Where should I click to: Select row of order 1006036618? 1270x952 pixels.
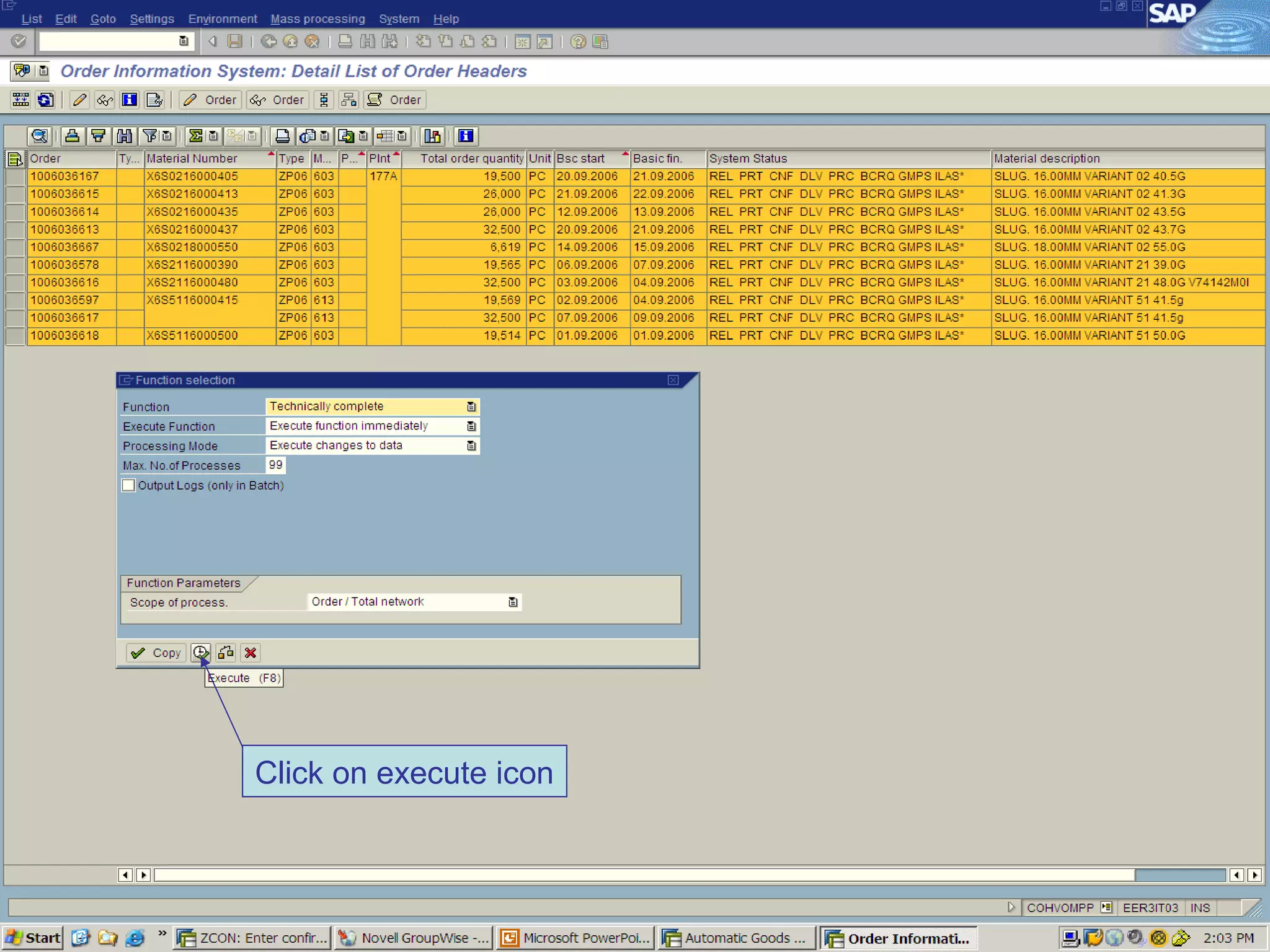tap(15, 336)
